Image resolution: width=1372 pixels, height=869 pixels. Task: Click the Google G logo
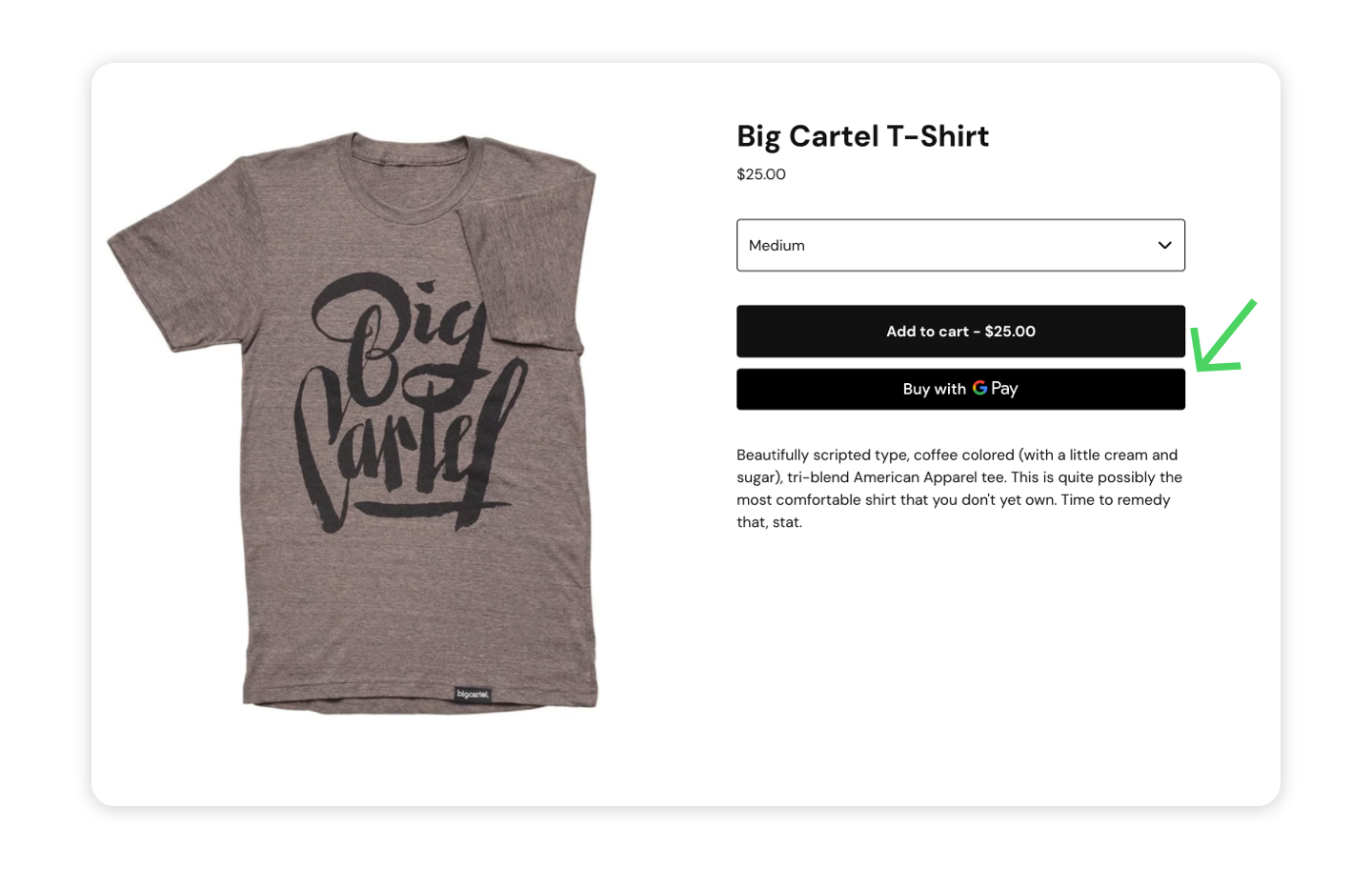979,388
